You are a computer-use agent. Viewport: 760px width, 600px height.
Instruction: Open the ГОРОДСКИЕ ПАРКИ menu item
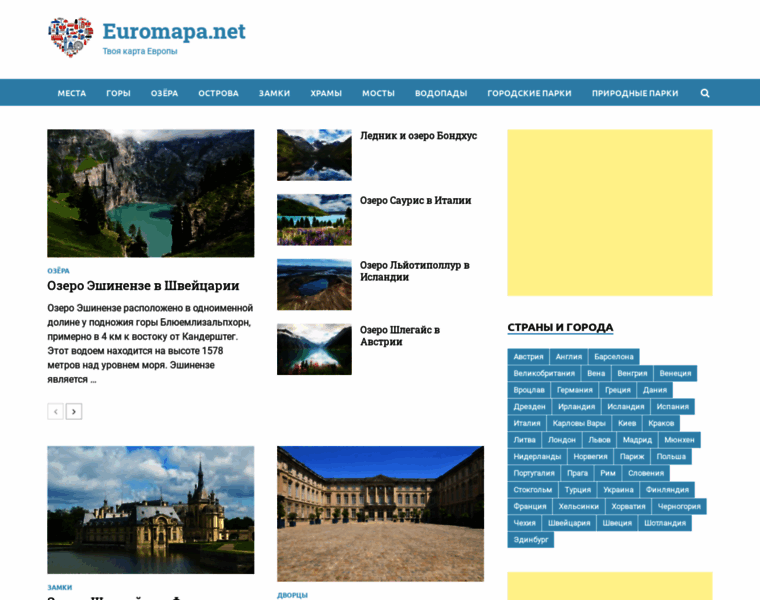click(529, 93)
